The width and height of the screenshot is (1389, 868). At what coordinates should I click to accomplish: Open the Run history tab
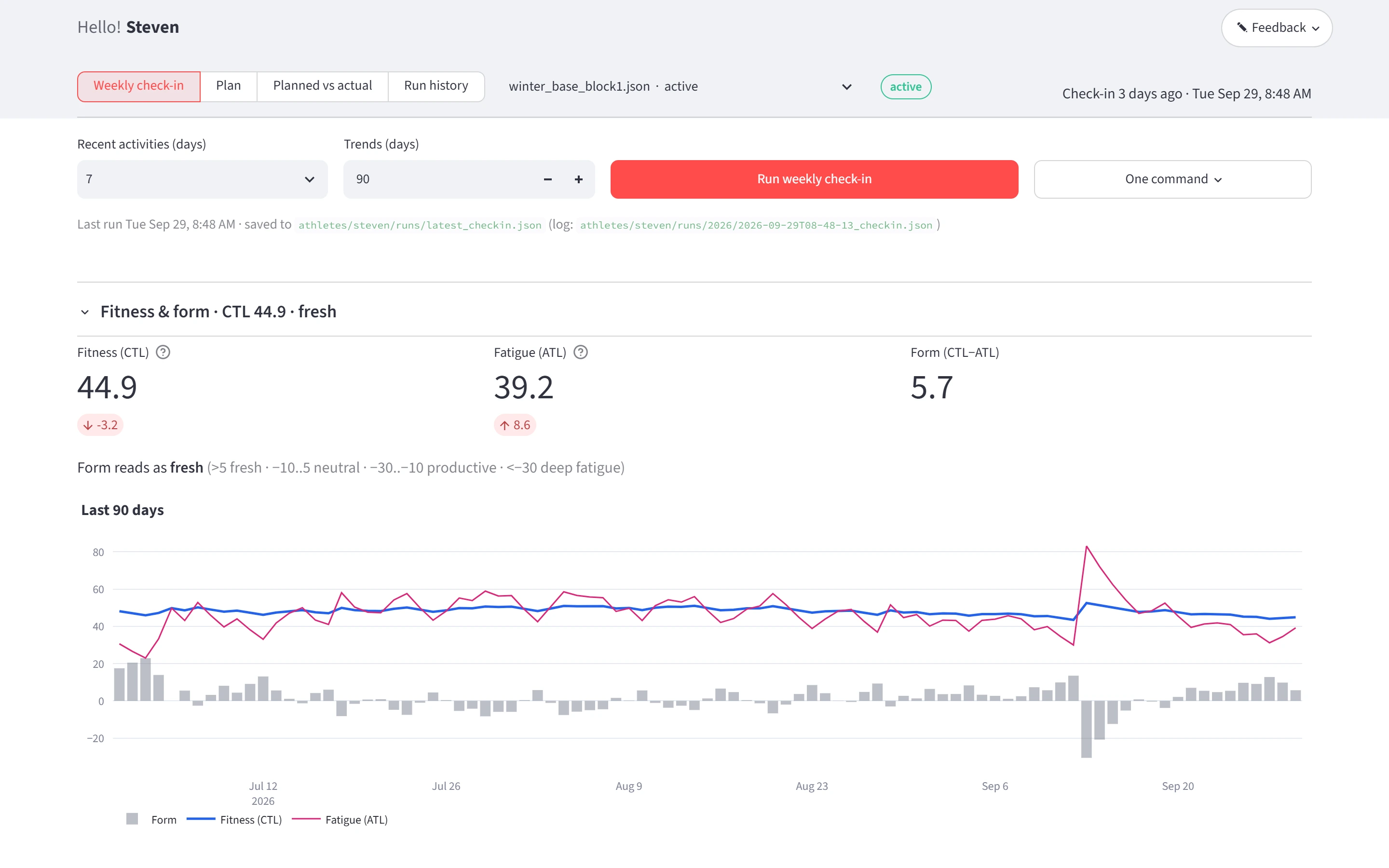[x=436, y=86]
